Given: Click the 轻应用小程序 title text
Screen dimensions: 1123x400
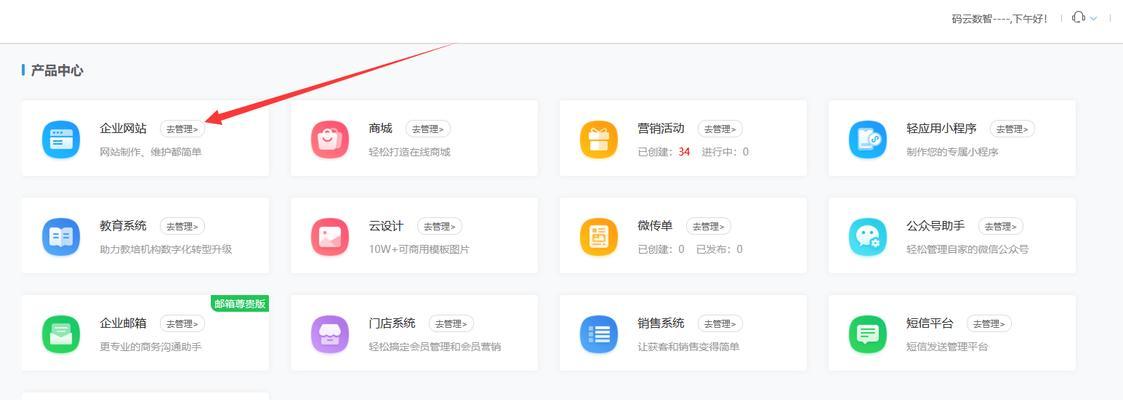Looking at the screenshot, I should point(941,129).
